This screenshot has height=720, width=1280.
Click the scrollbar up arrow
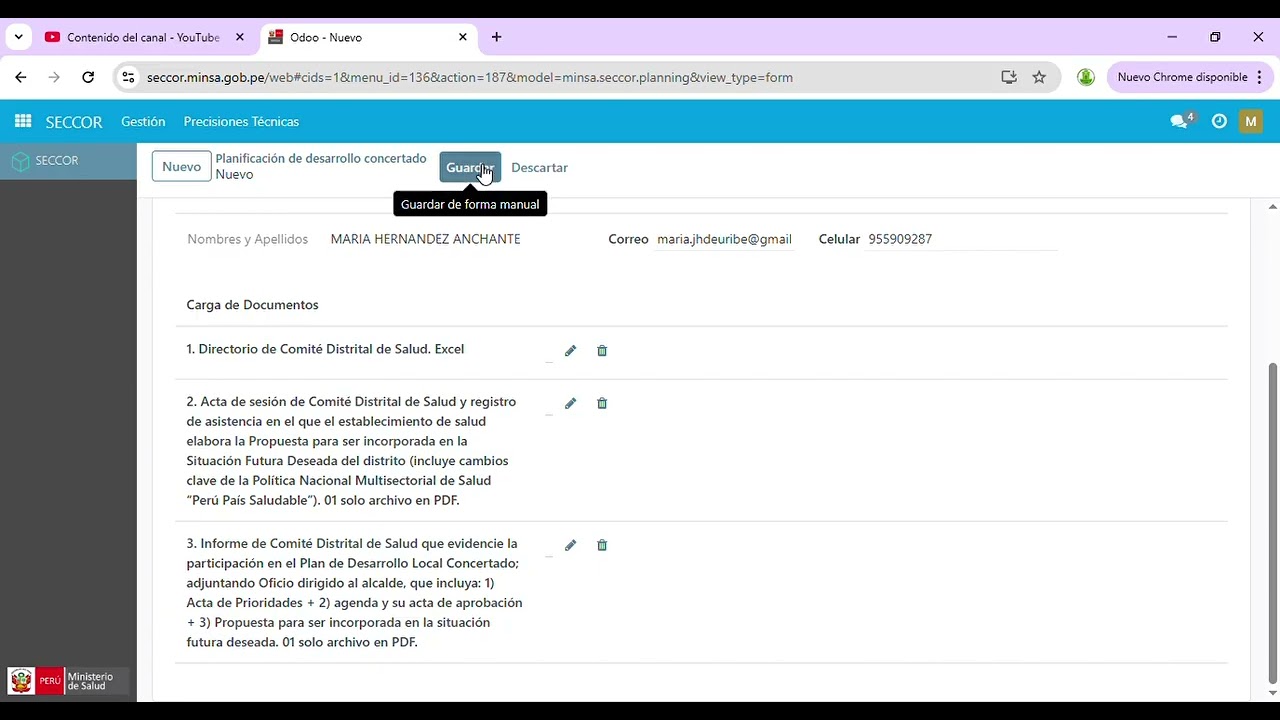[x=1273, y=207]
